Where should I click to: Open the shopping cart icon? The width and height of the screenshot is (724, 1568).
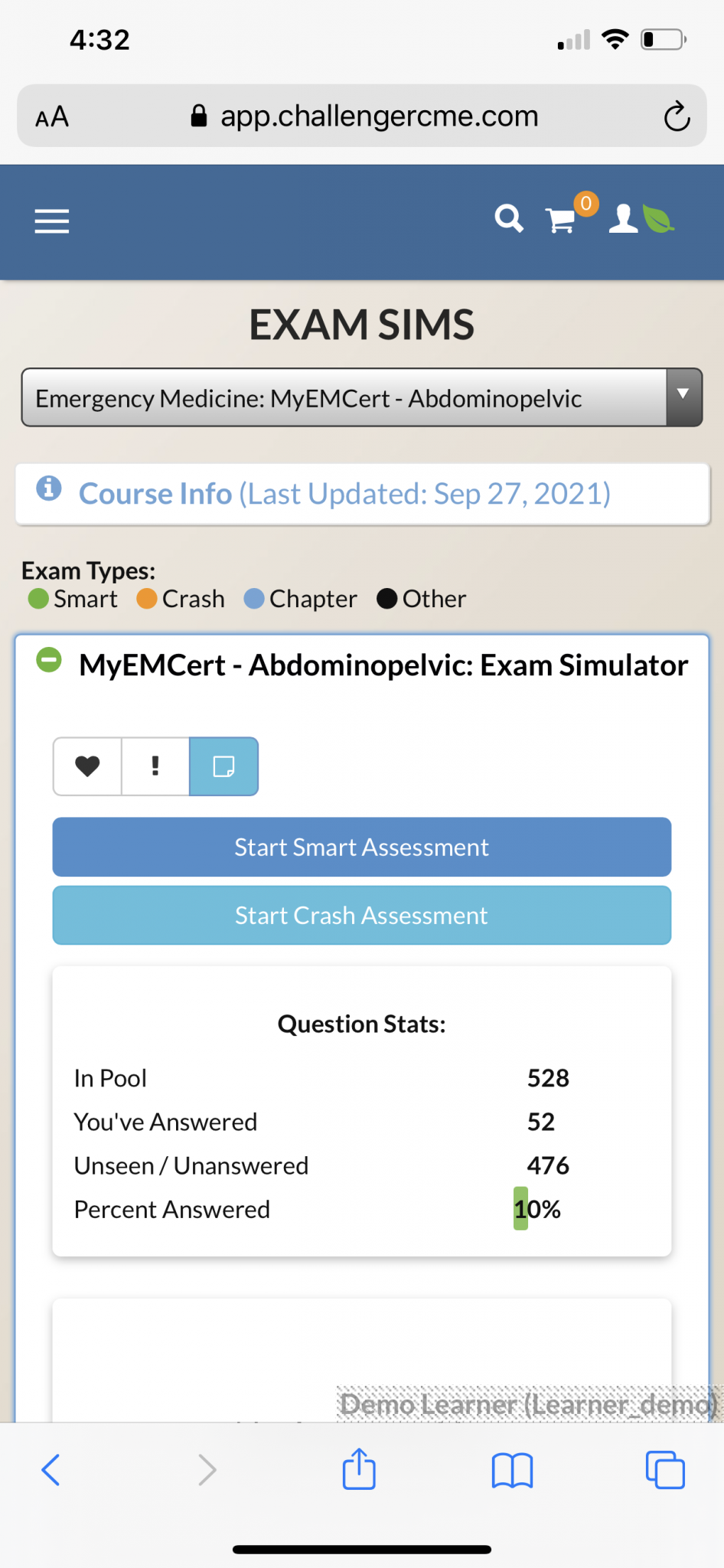coord(561,220)
